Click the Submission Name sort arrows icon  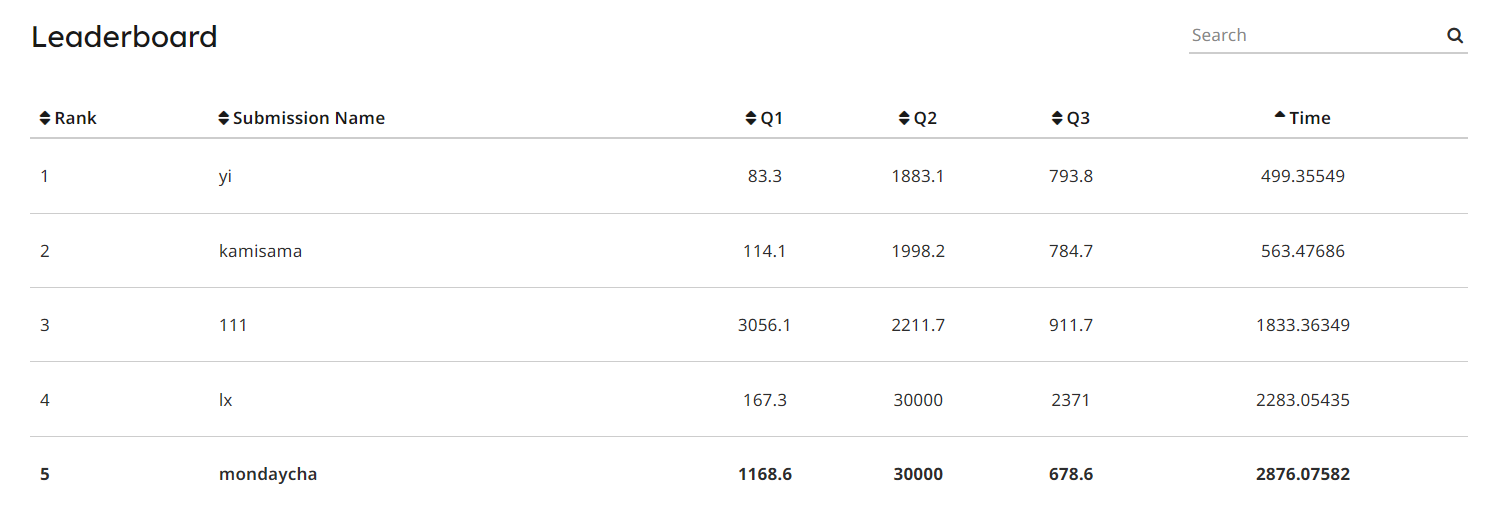pos(223,118)
